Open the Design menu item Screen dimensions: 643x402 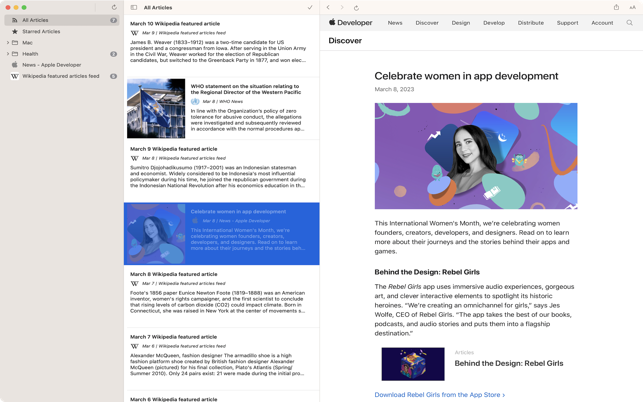pyautogui.click(x=461, y=23)
